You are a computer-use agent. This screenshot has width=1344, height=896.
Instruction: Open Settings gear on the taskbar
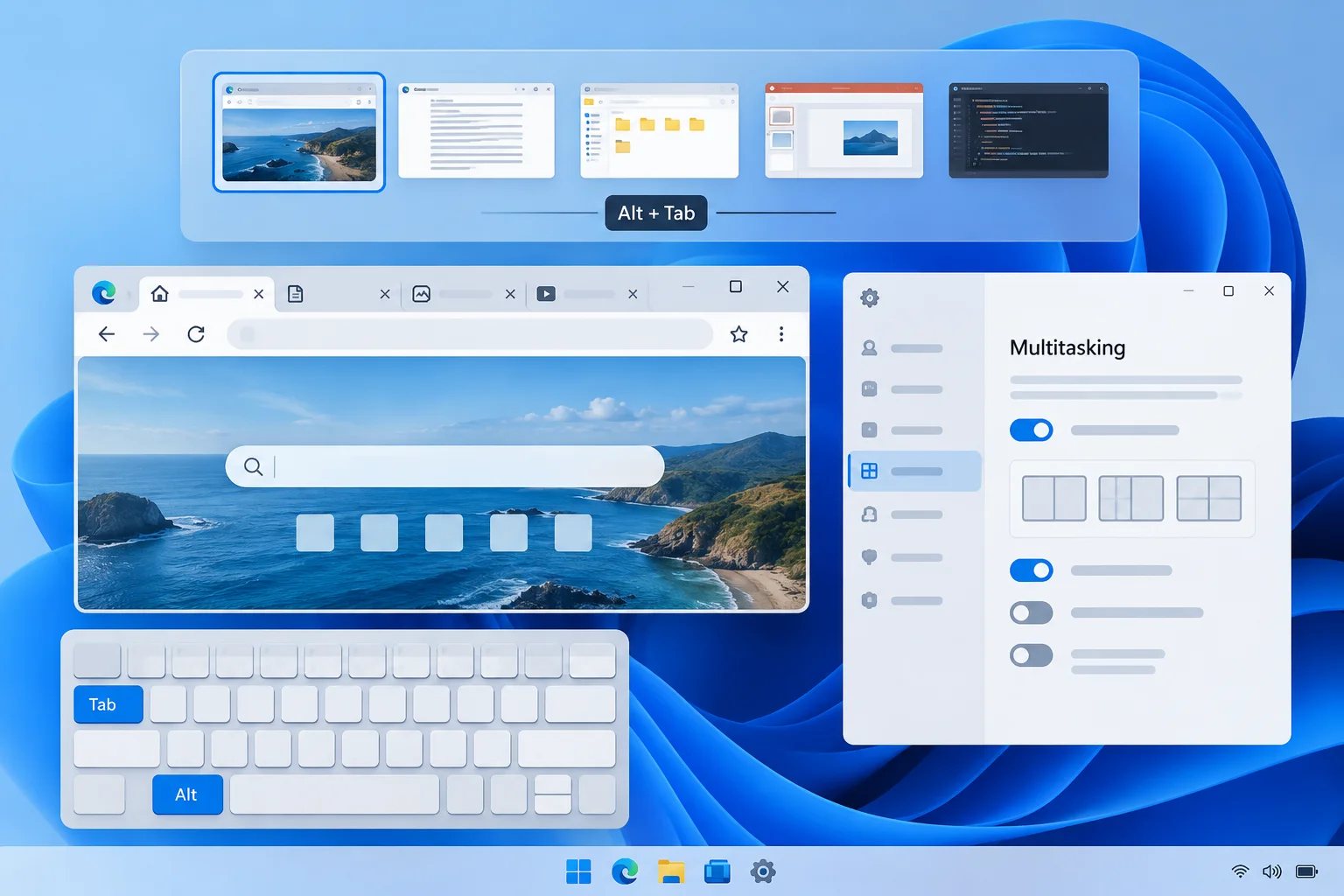763,871
